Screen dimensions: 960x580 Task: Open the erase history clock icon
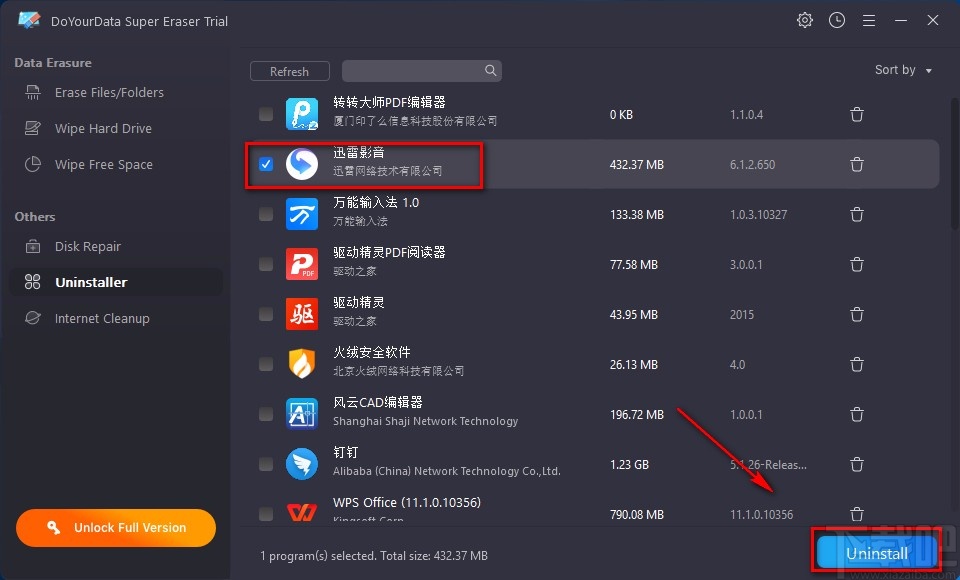click(836, 19)
